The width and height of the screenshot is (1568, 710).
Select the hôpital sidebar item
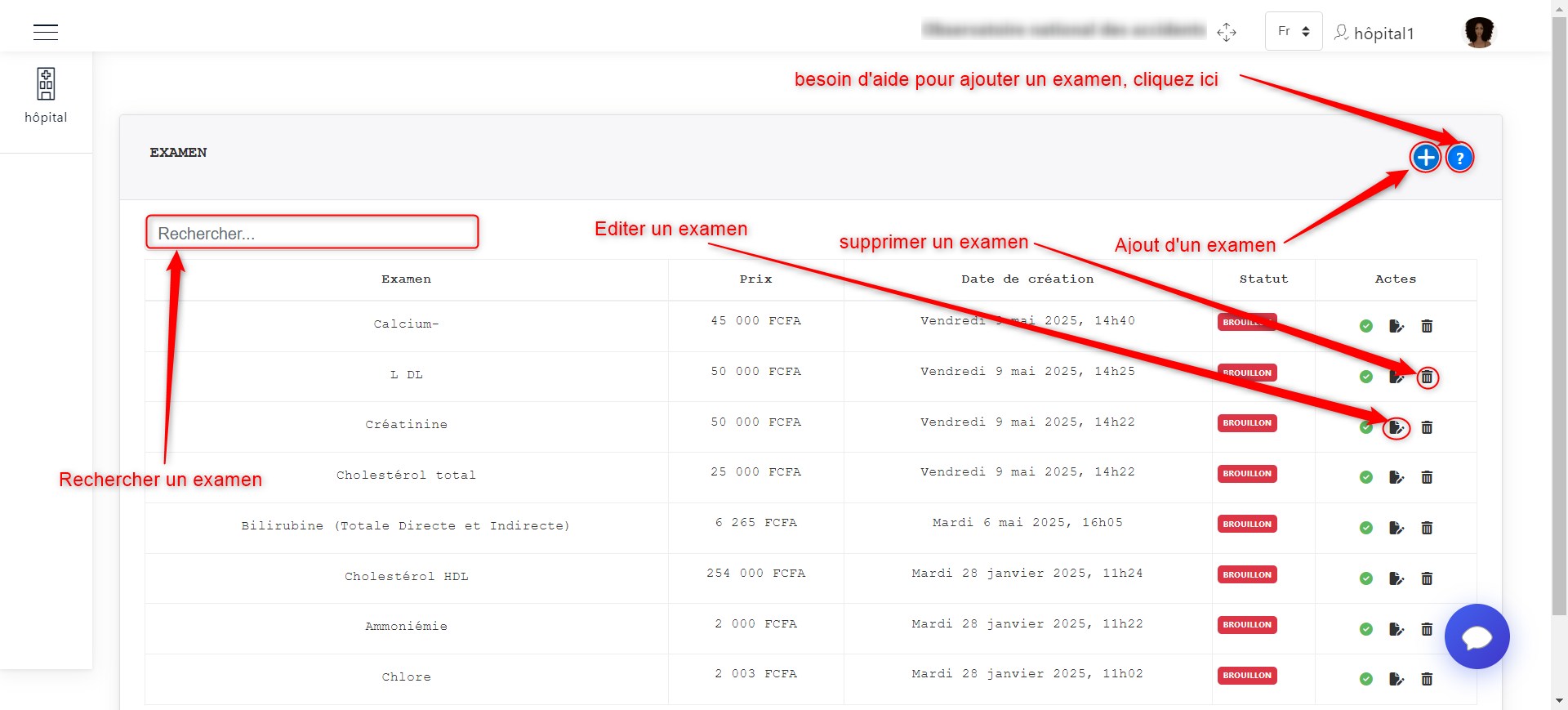coord(46,96)
